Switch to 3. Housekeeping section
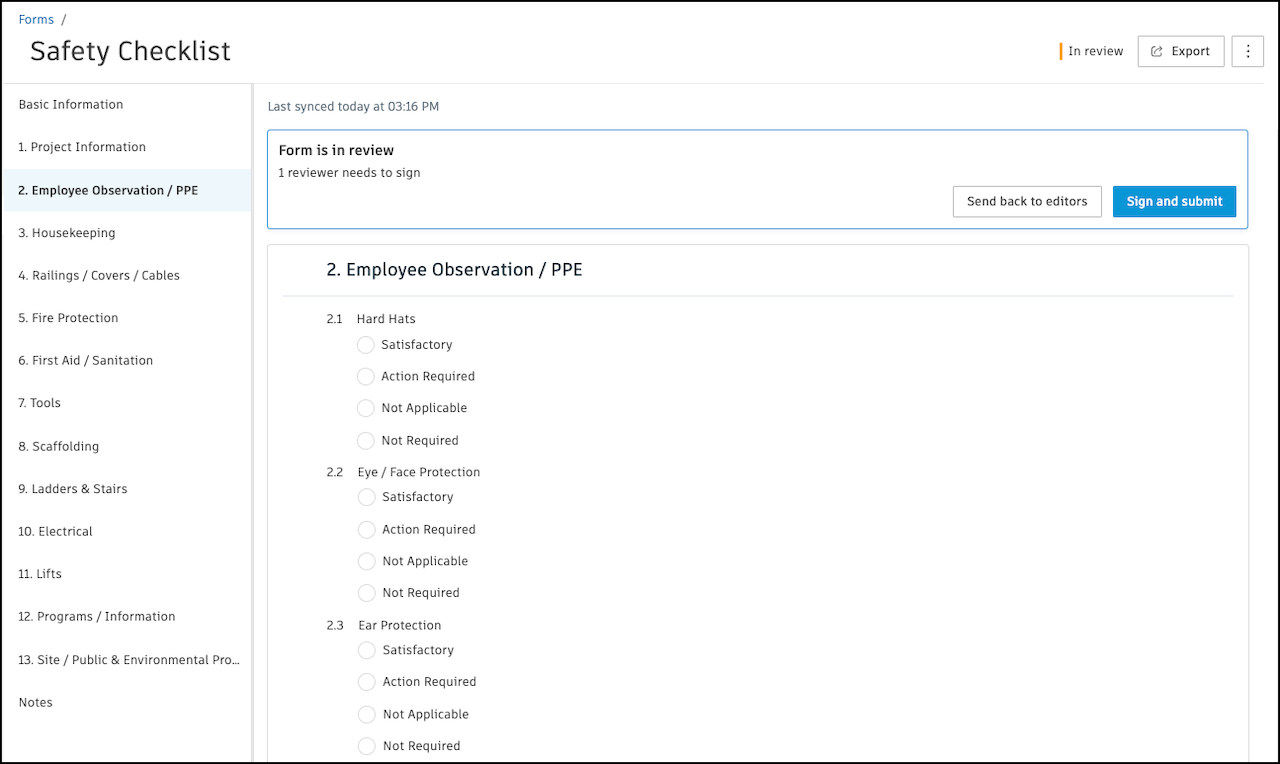1280x764 pixels. click(x=67, y=233)
